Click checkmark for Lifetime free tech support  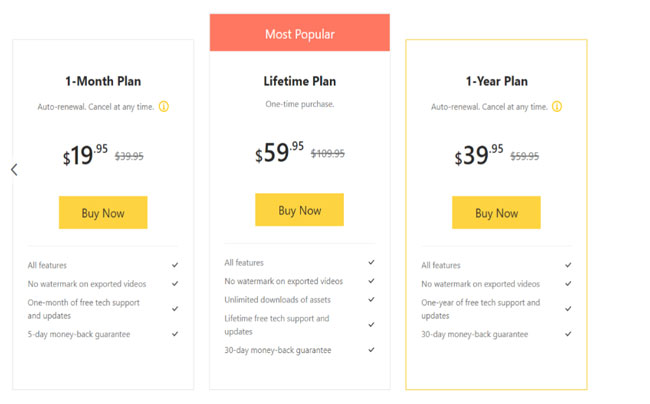pos(371,324)
